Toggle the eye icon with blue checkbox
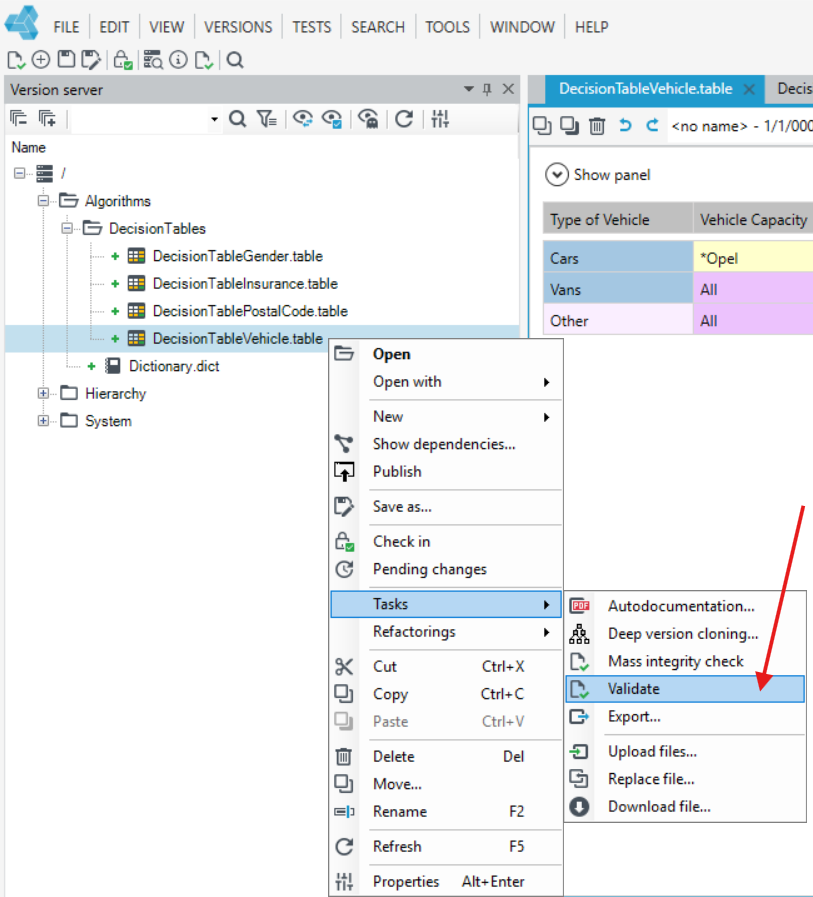Viewport: 813px width, 897px height. coord(332,119)
